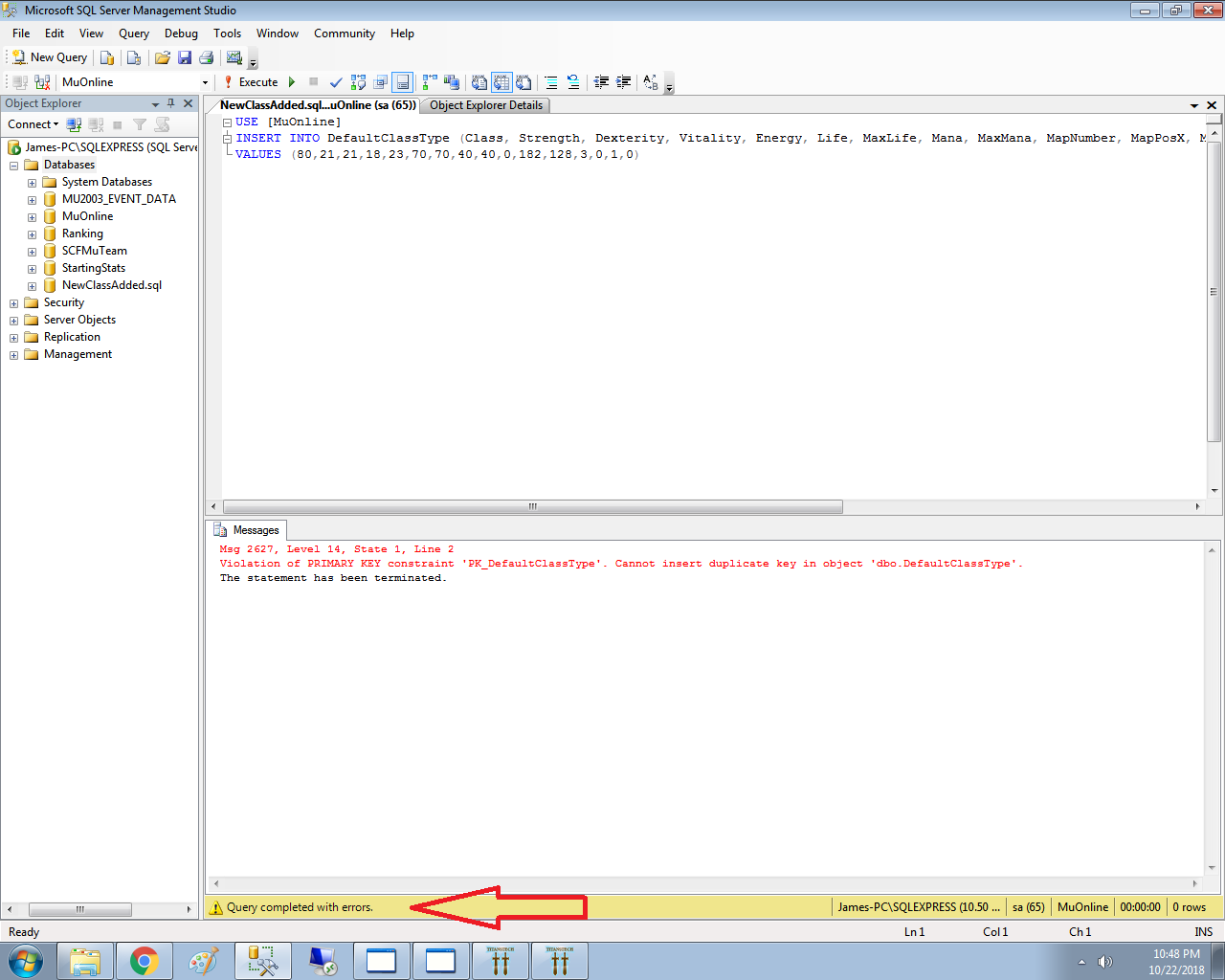This screenshot has height=980, width=1225.
Task: Open the Query Options icon
Action: click(x=381, y=82)
